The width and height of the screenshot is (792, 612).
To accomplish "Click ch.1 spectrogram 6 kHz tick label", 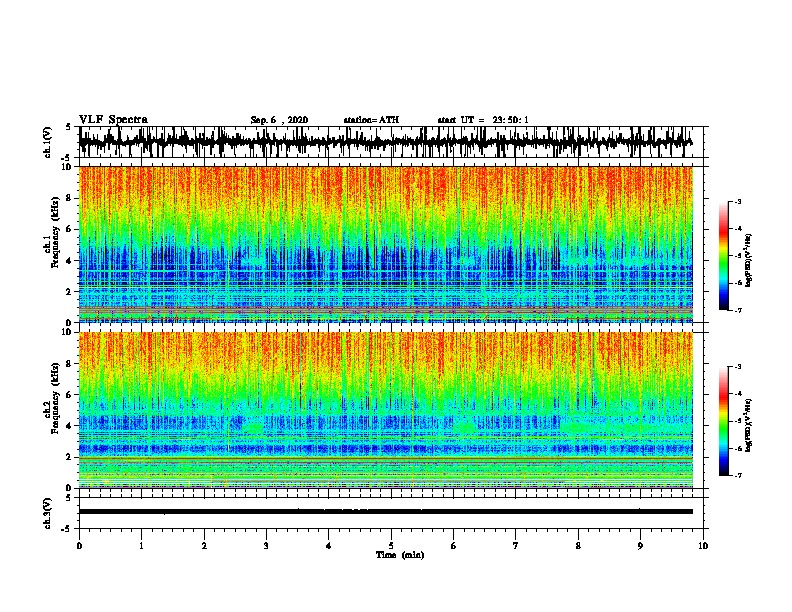I will 70,229.
